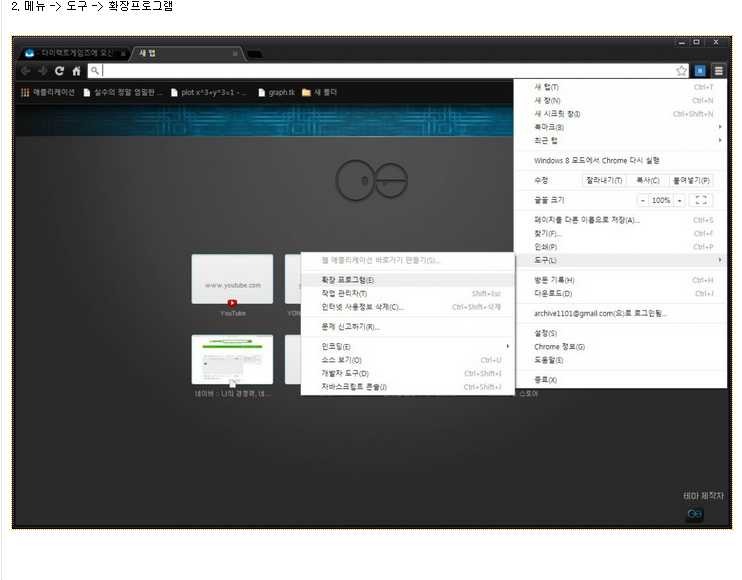Select 'save page as' (A)... menu item
The height and width of the screenshot is (580, 742).
pyautogui.click(x=620, y=220)
